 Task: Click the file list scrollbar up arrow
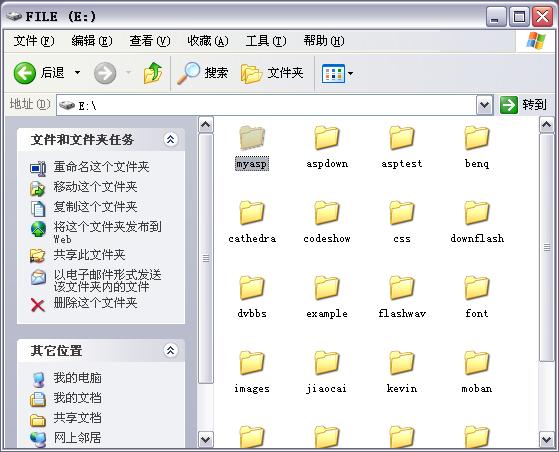(x=547, y=125)
